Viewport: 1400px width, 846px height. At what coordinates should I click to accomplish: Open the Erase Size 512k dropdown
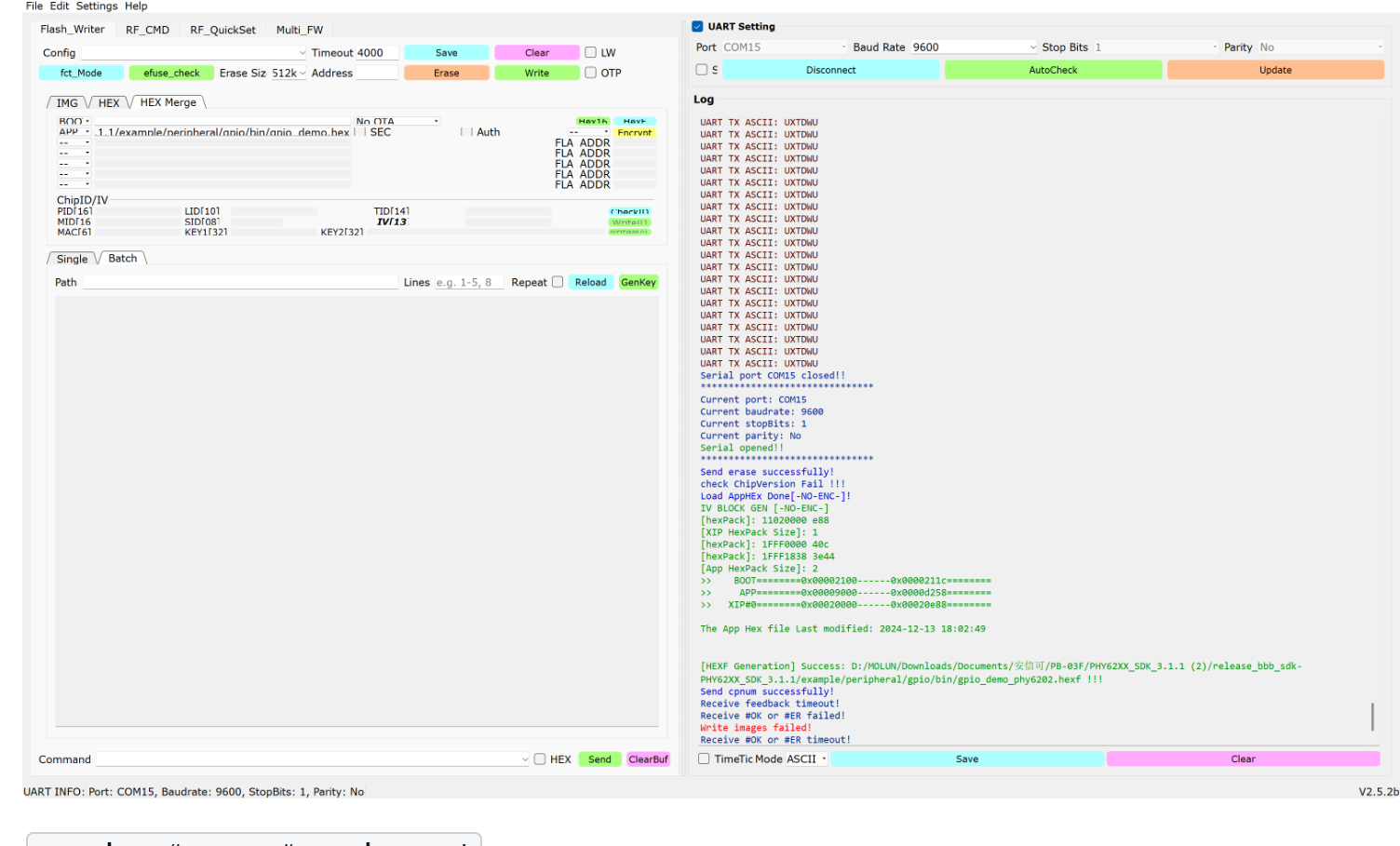288,73
